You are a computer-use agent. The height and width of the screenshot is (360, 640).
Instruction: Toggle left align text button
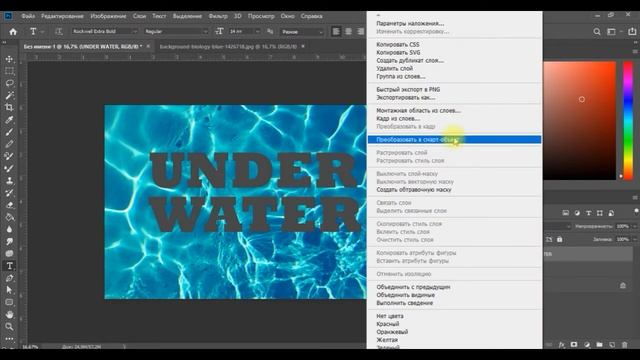click(x=336, y=31)
